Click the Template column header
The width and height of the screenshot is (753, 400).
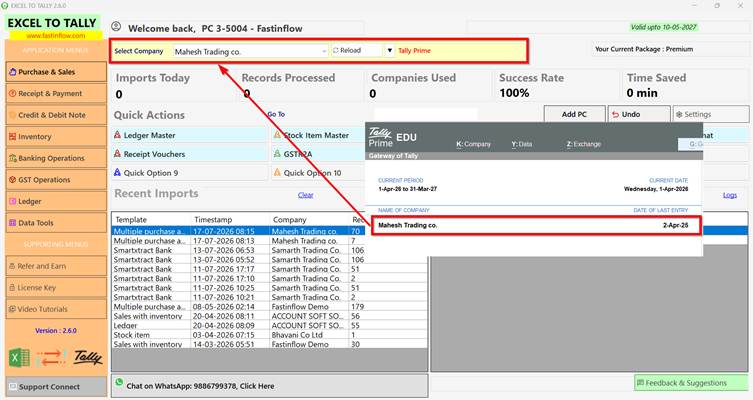click(x=151, y=219)
